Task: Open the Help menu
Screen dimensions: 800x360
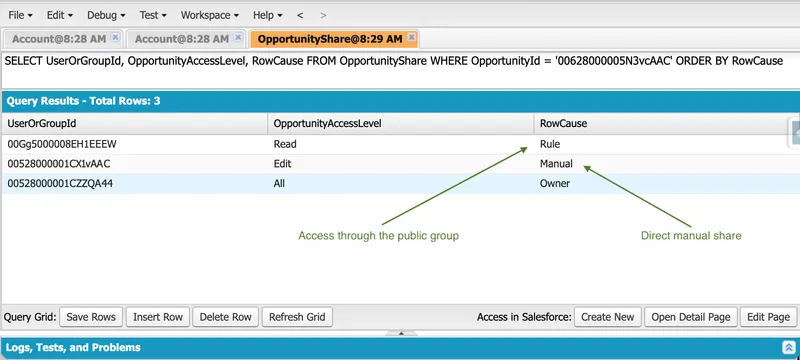Action: tap(268, 15)
